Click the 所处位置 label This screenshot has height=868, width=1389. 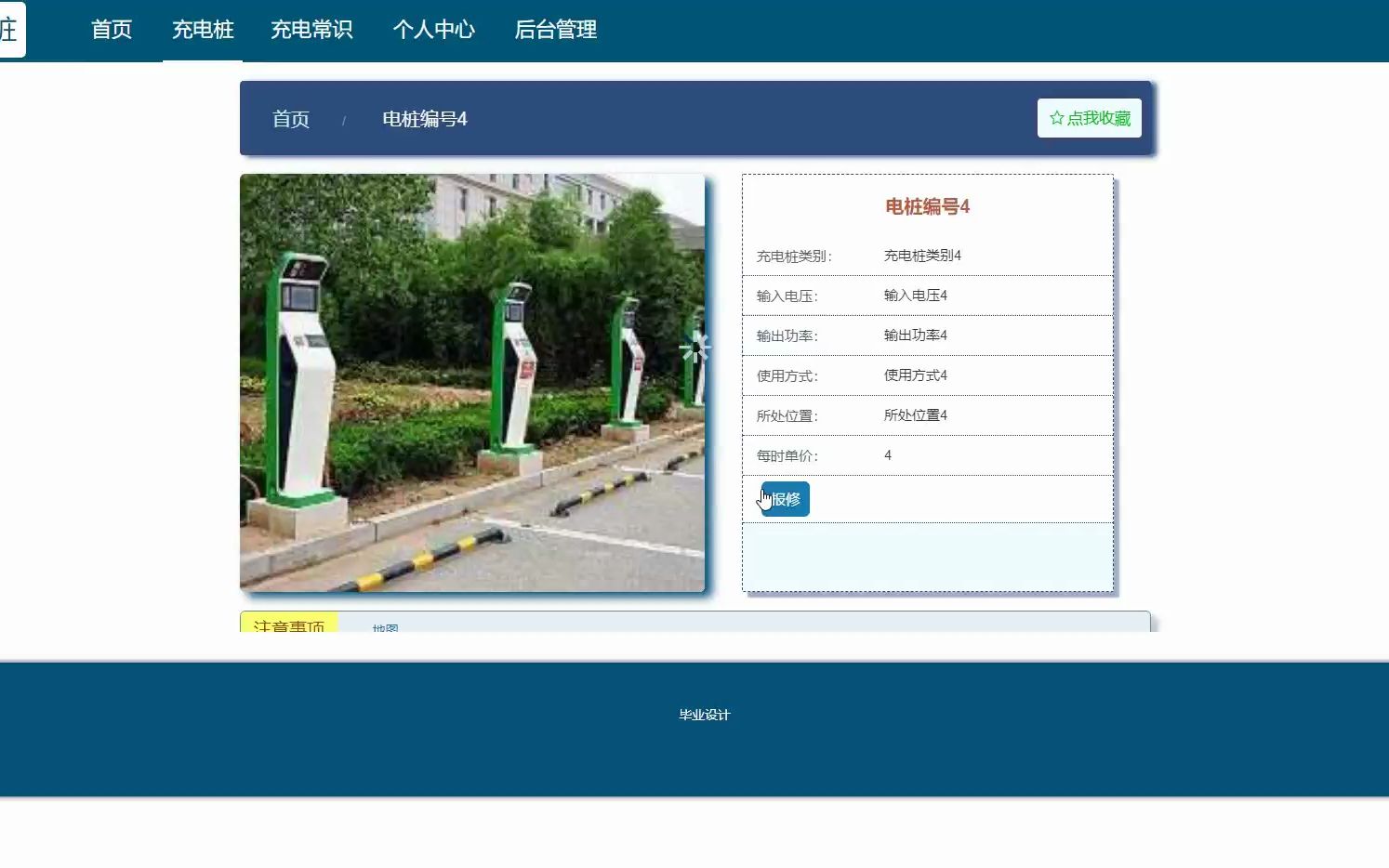(x=787, y=415)
